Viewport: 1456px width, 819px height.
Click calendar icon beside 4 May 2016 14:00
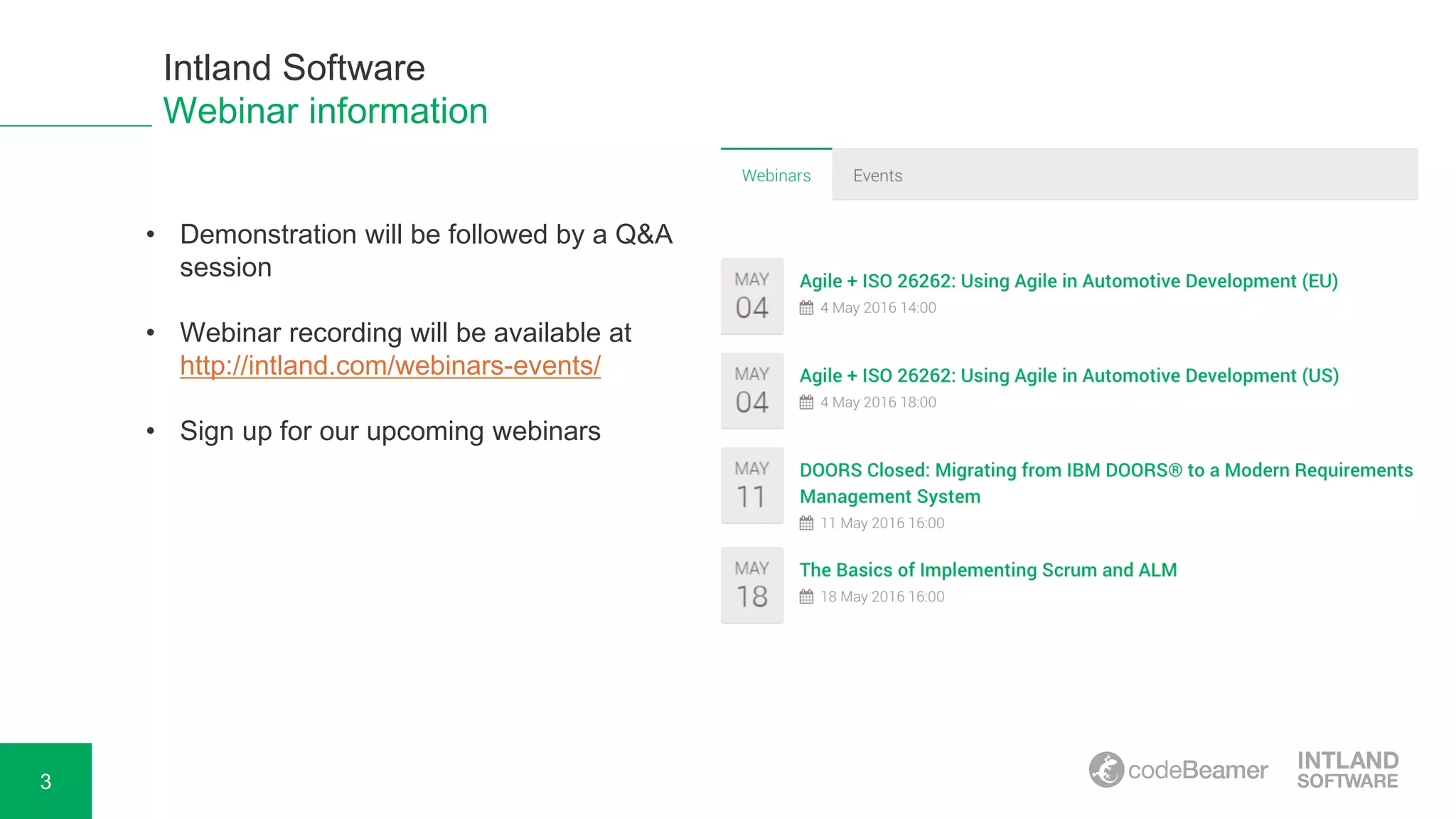point(806,308)
